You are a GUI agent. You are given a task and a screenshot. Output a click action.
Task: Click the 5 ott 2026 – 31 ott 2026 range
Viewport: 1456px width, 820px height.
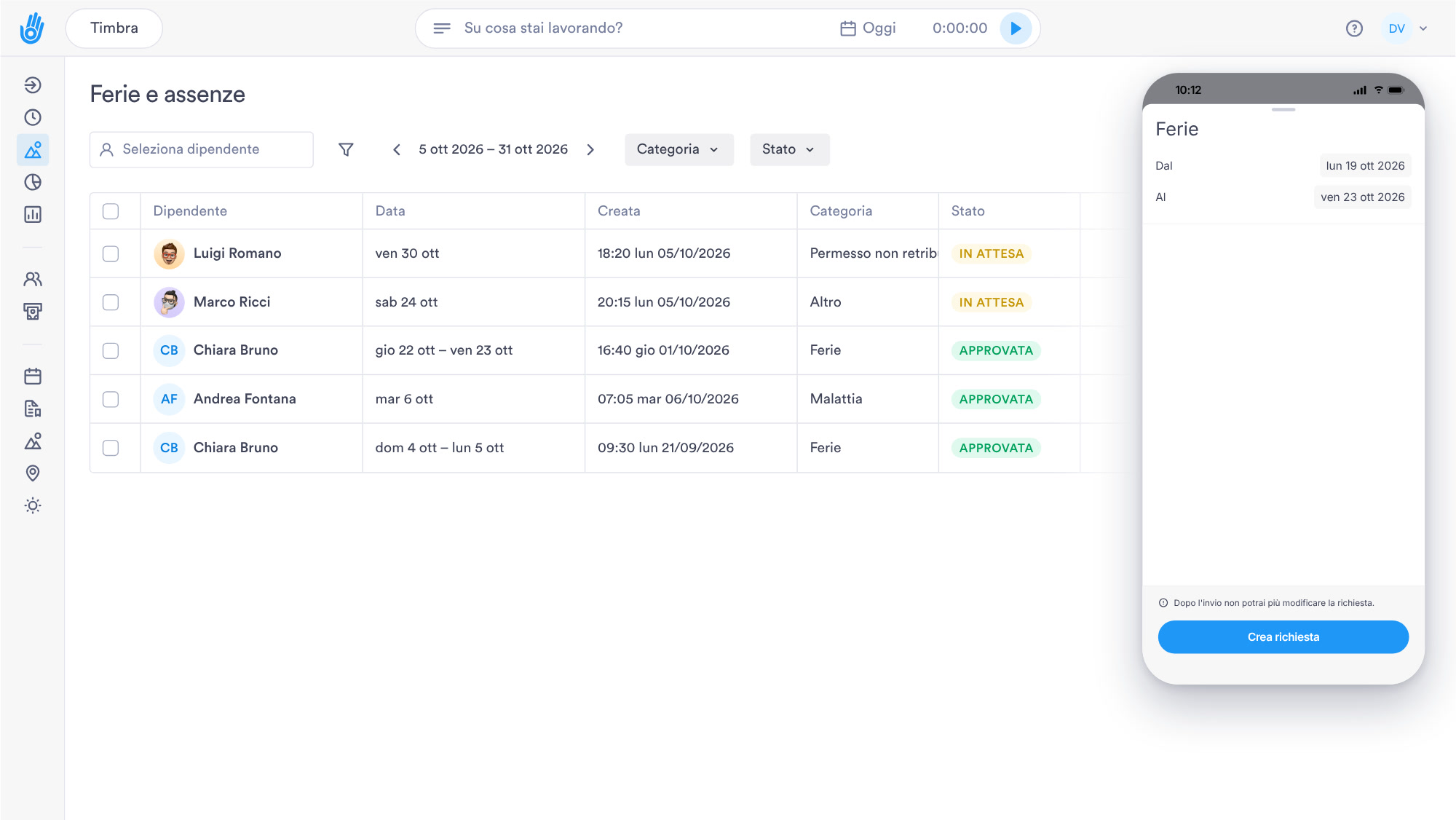(x=493, y=149)
